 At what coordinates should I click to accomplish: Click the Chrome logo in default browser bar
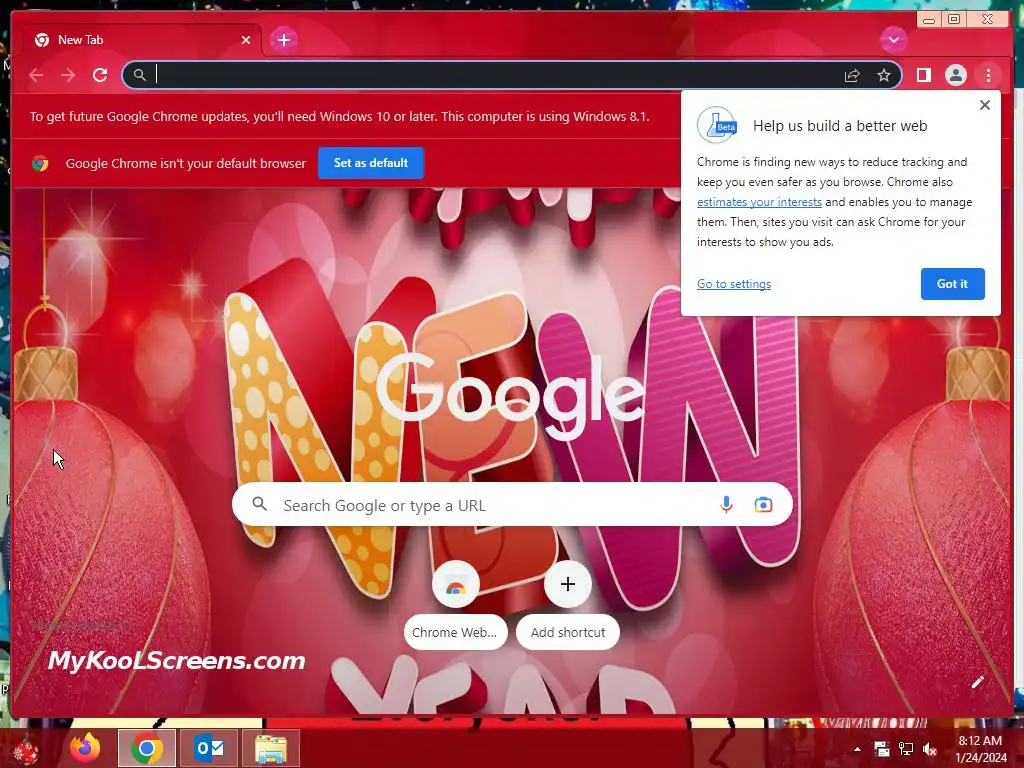(x=40, y=163)
